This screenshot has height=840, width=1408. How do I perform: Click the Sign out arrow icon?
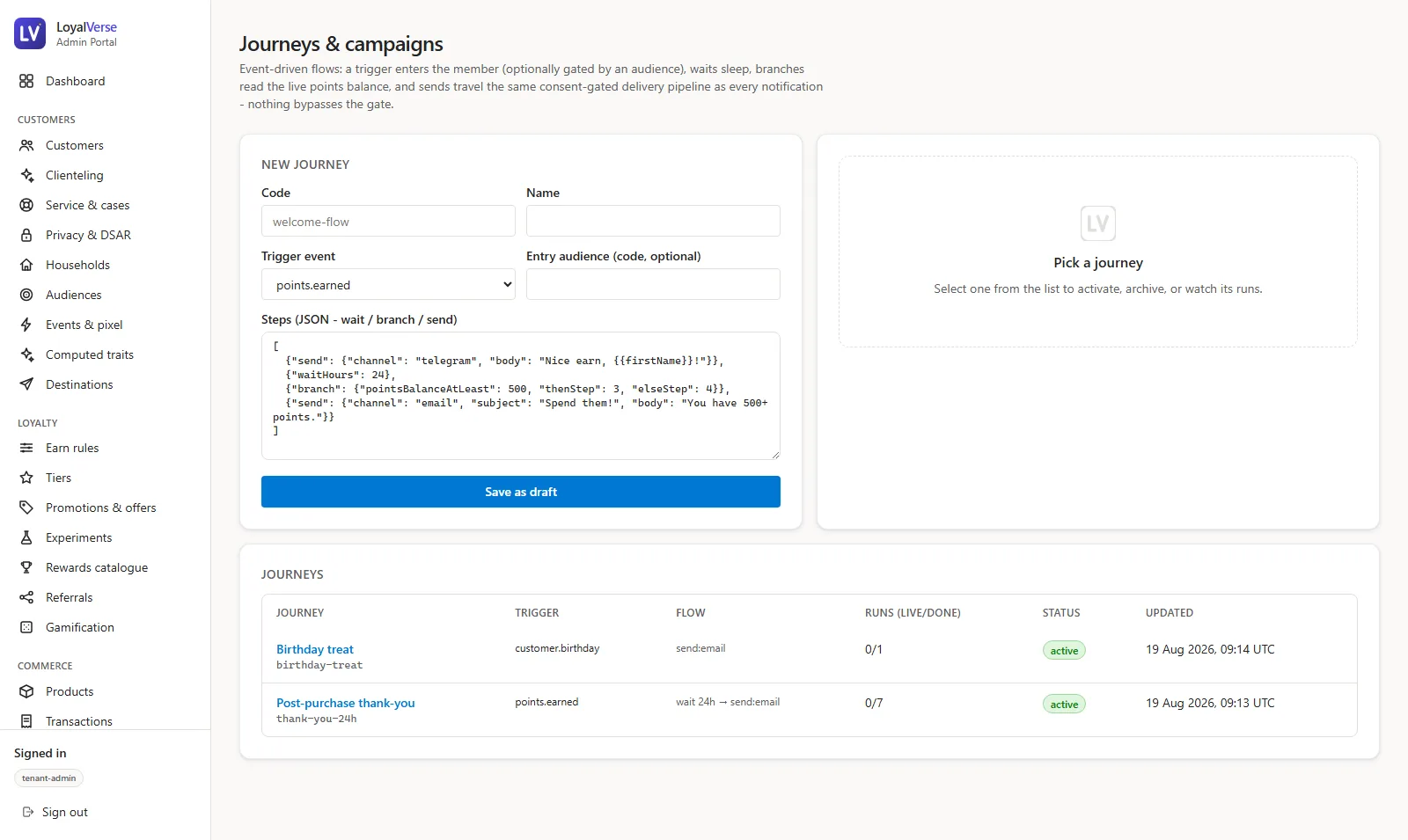(x=28, y=812)
